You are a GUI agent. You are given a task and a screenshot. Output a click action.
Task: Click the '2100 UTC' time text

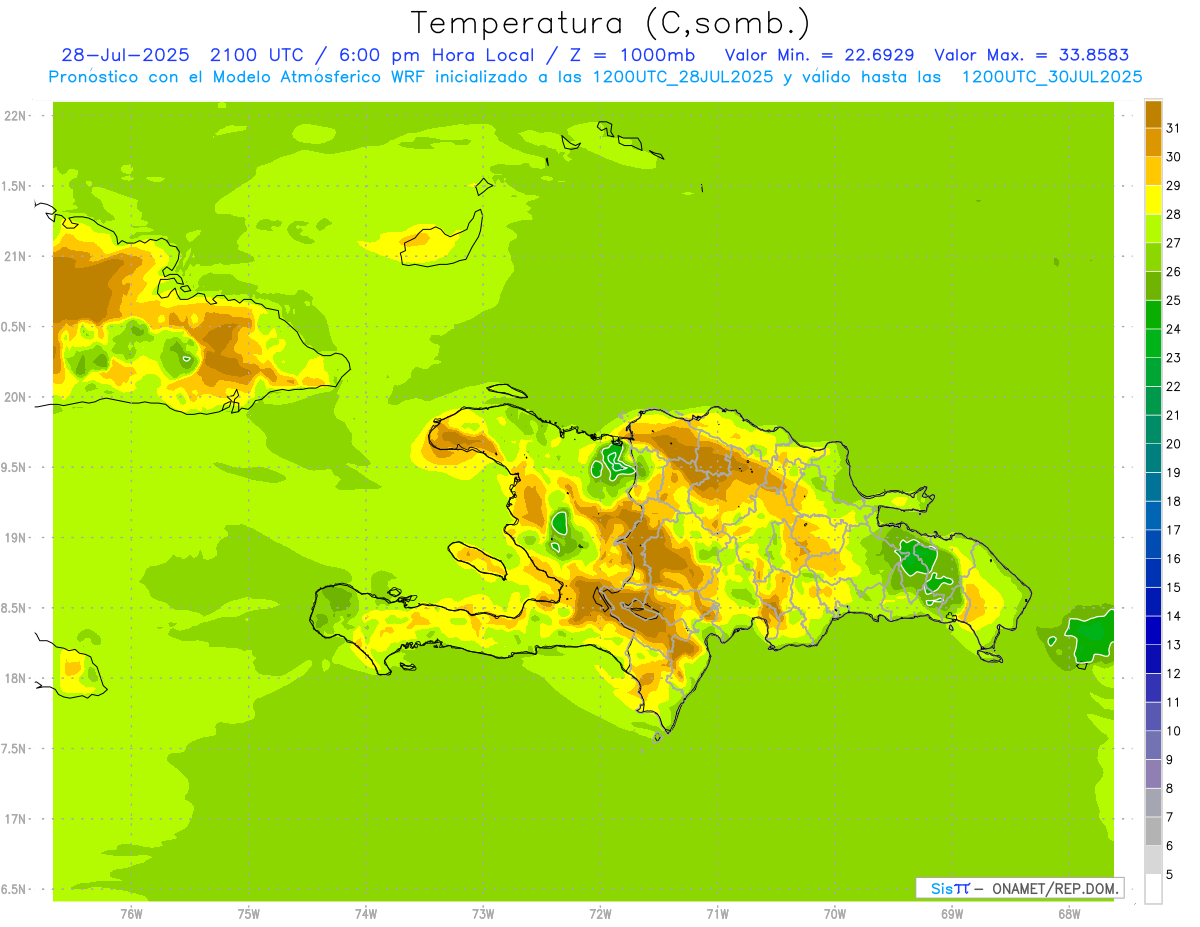click(x=254, y=55)
